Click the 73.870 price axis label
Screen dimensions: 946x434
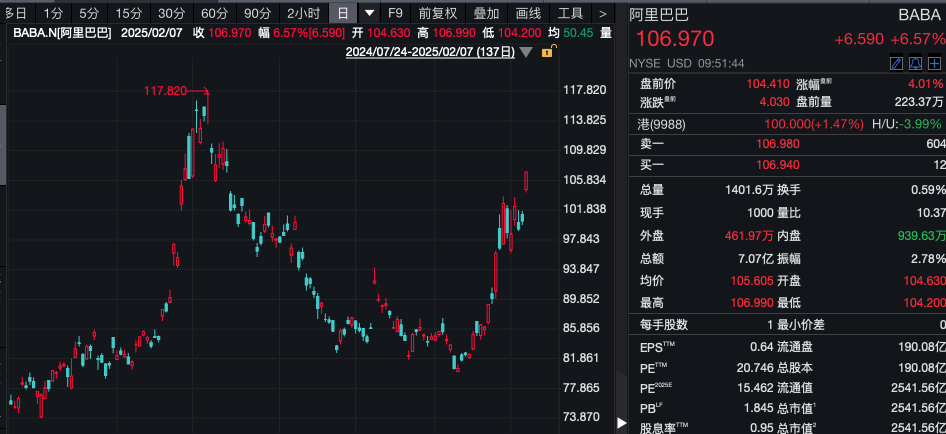(x=581, y=417)
